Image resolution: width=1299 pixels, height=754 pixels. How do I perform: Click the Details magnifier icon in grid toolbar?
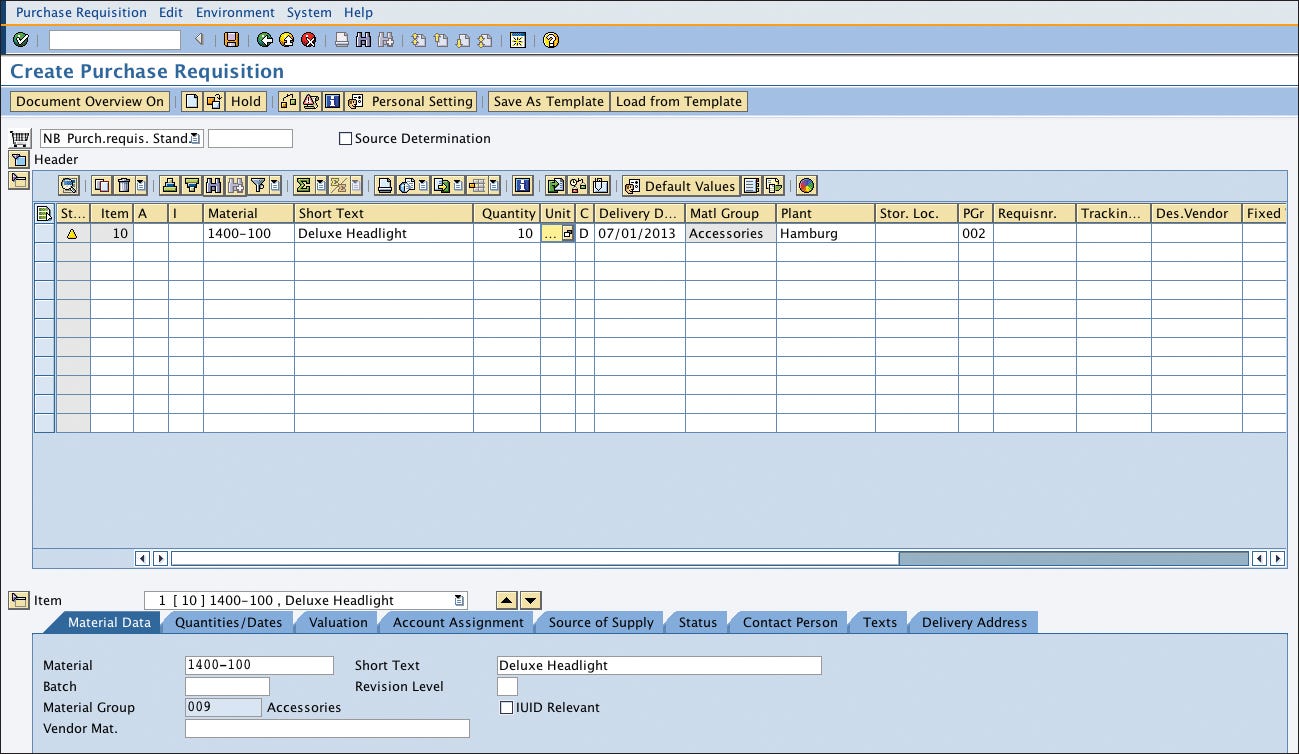[68, 186]
